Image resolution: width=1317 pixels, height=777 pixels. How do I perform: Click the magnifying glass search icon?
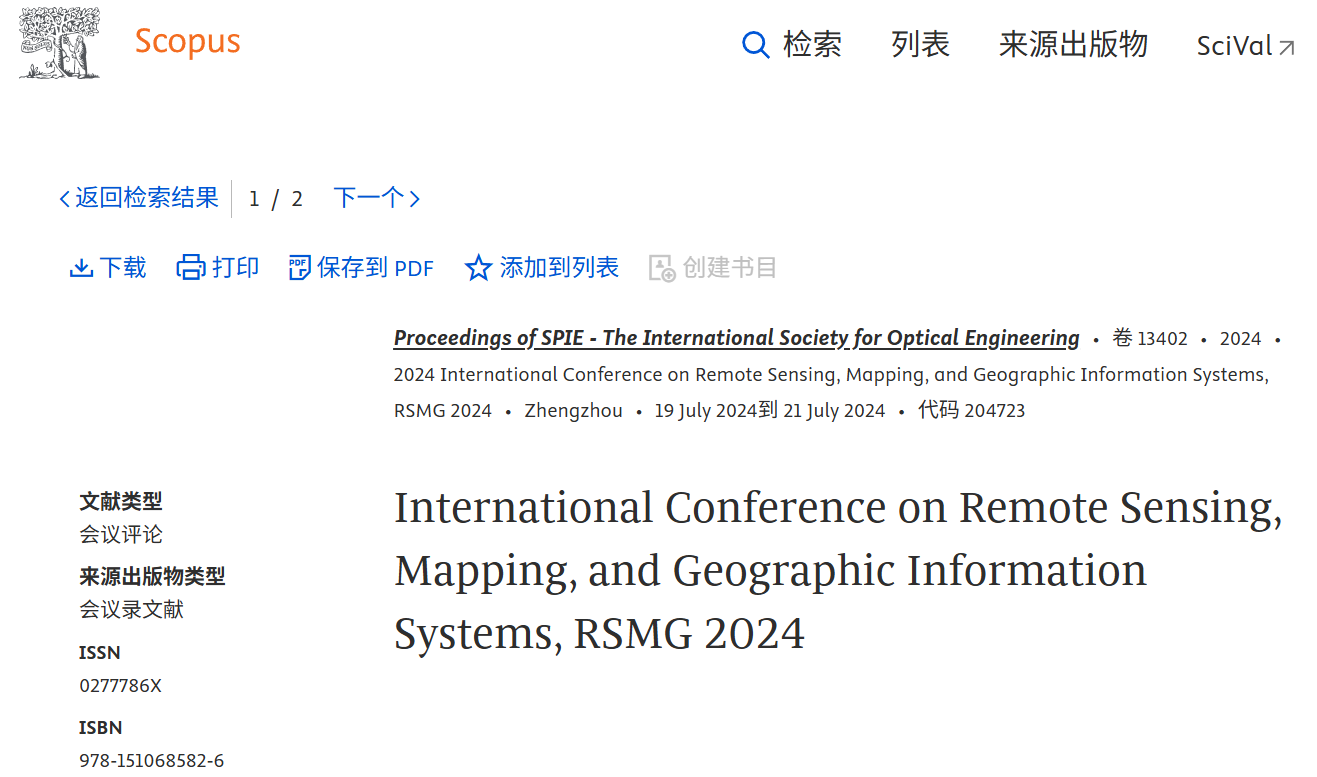[755, 45]
